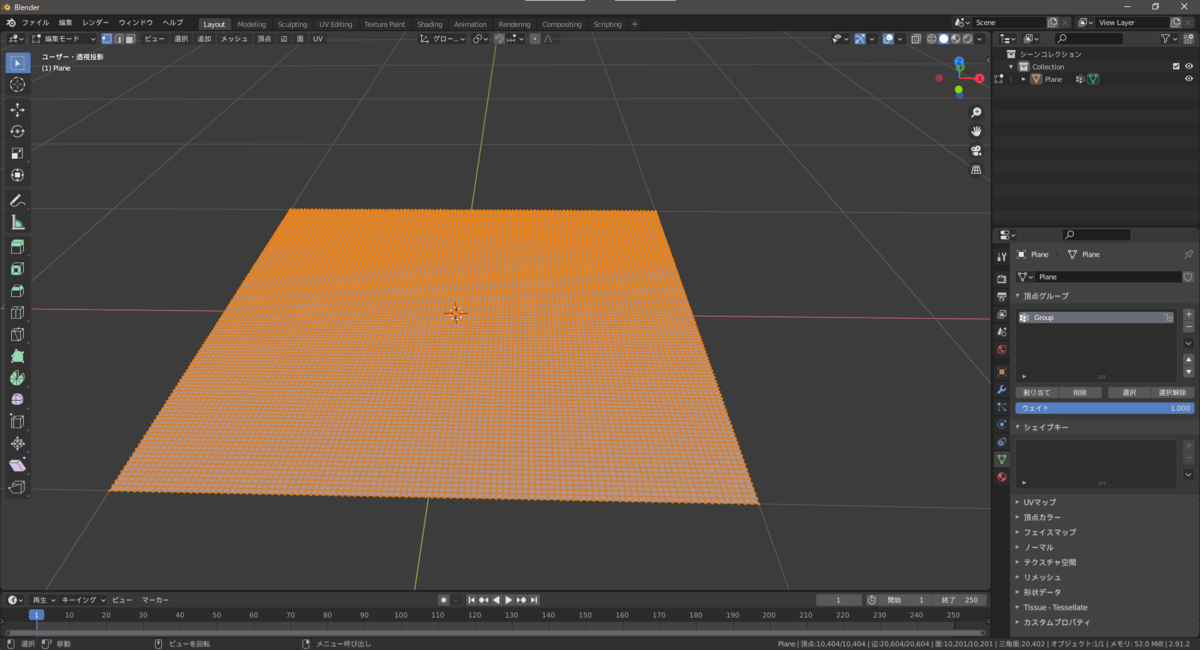Switch to rendered viewport shading
The width and height of the screenshot is (1200, 650).
coord(967,39)
